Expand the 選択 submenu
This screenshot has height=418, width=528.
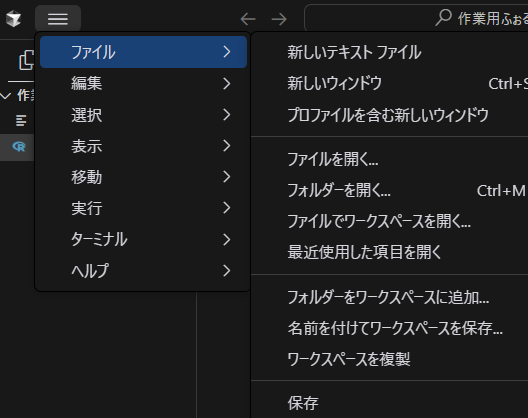click(143, 115)
